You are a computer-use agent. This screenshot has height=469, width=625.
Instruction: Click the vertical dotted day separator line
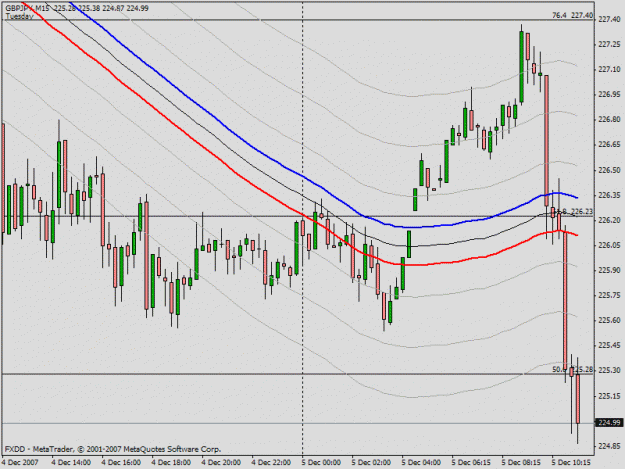point(303,279)
